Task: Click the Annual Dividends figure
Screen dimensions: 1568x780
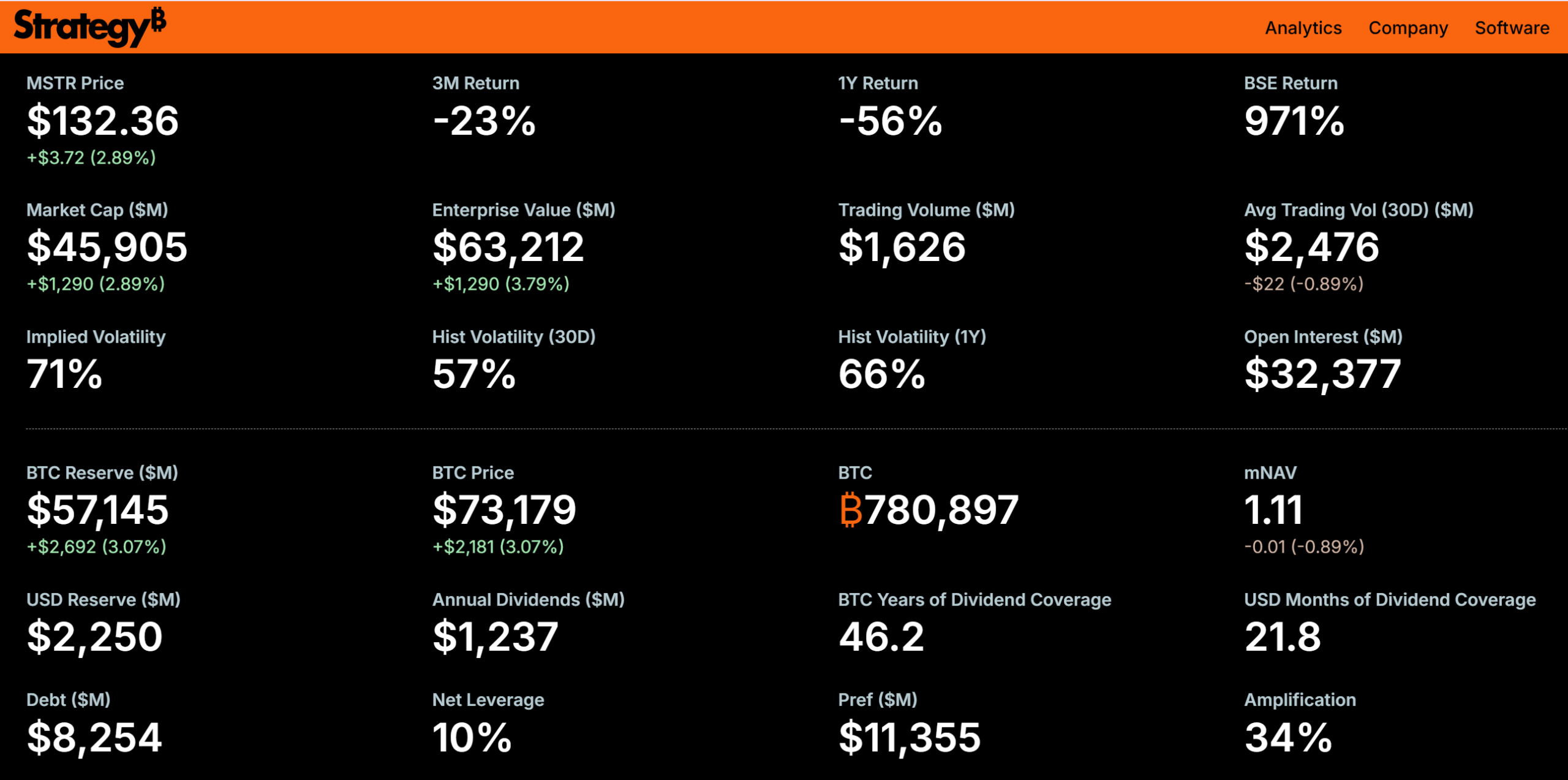Action: (x=496, y=637)
